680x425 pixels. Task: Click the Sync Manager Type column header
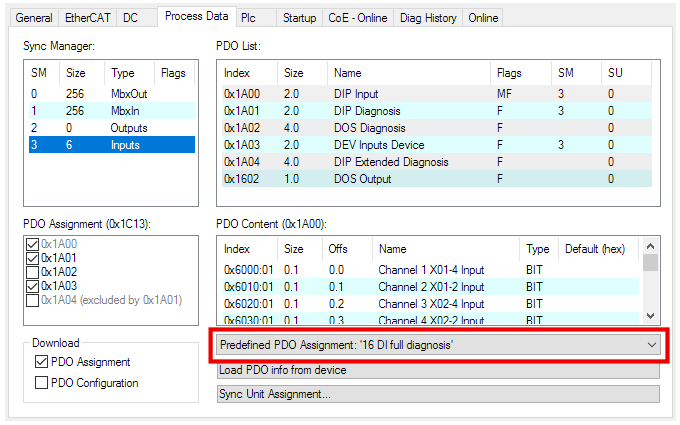tap(129, 73)
